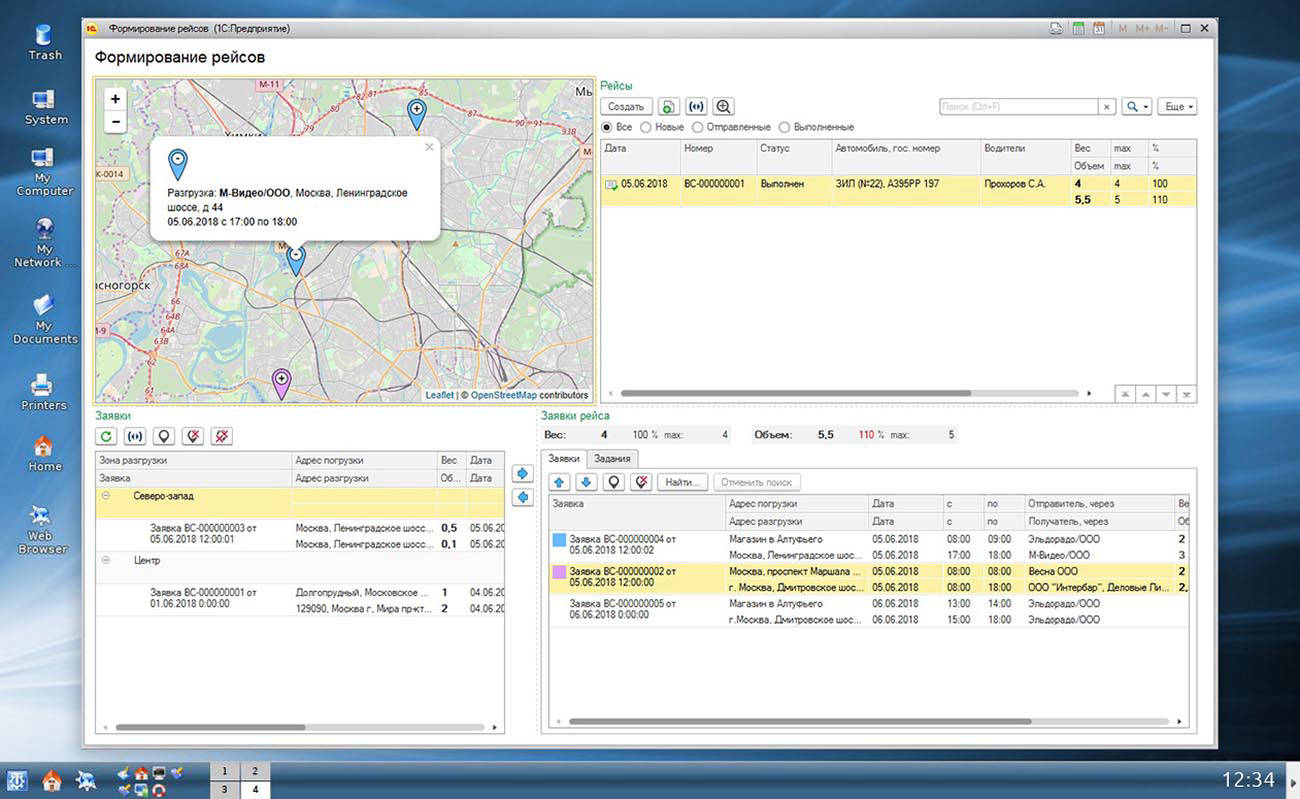Screen dimensions: 1300x799
Task: Select the Новые radio filter
Action: (x=646, y=128)
